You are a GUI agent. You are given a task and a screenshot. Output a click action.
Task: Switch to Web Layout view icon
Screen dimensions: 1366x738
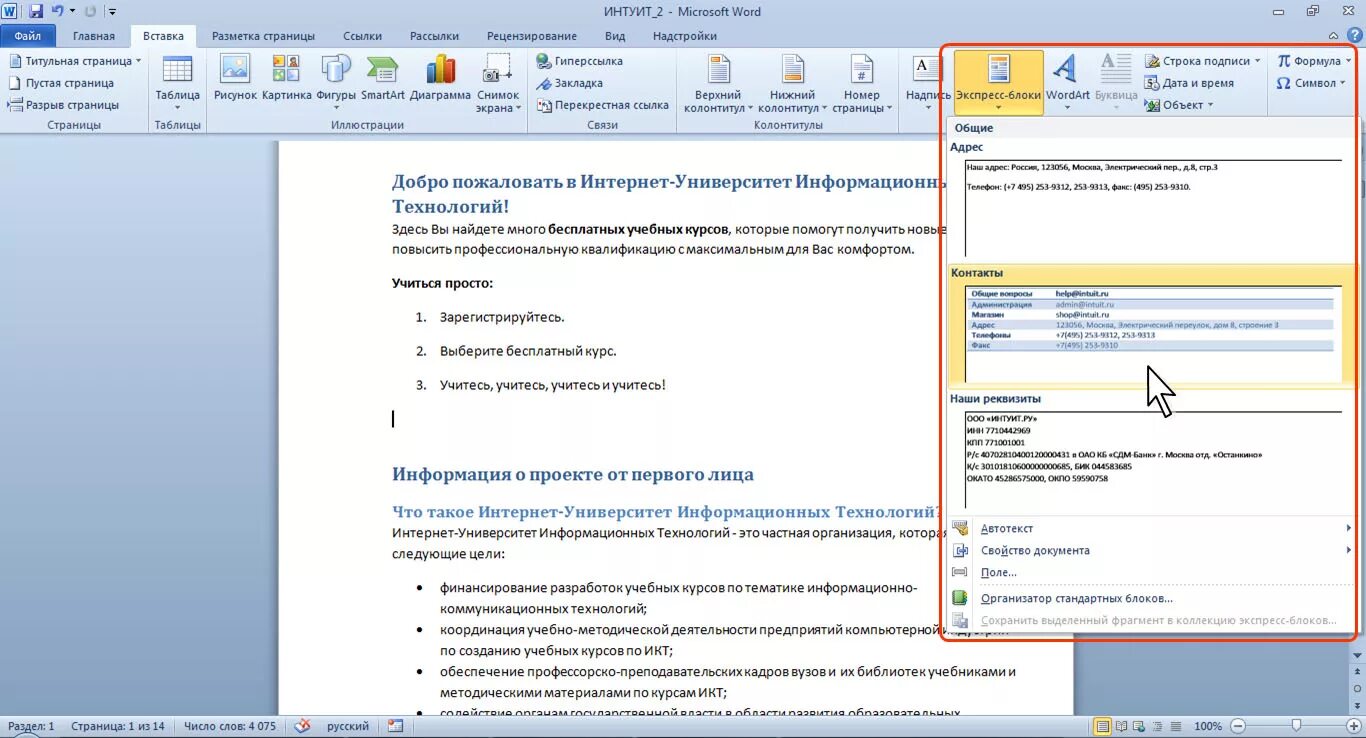point(1141,726)
